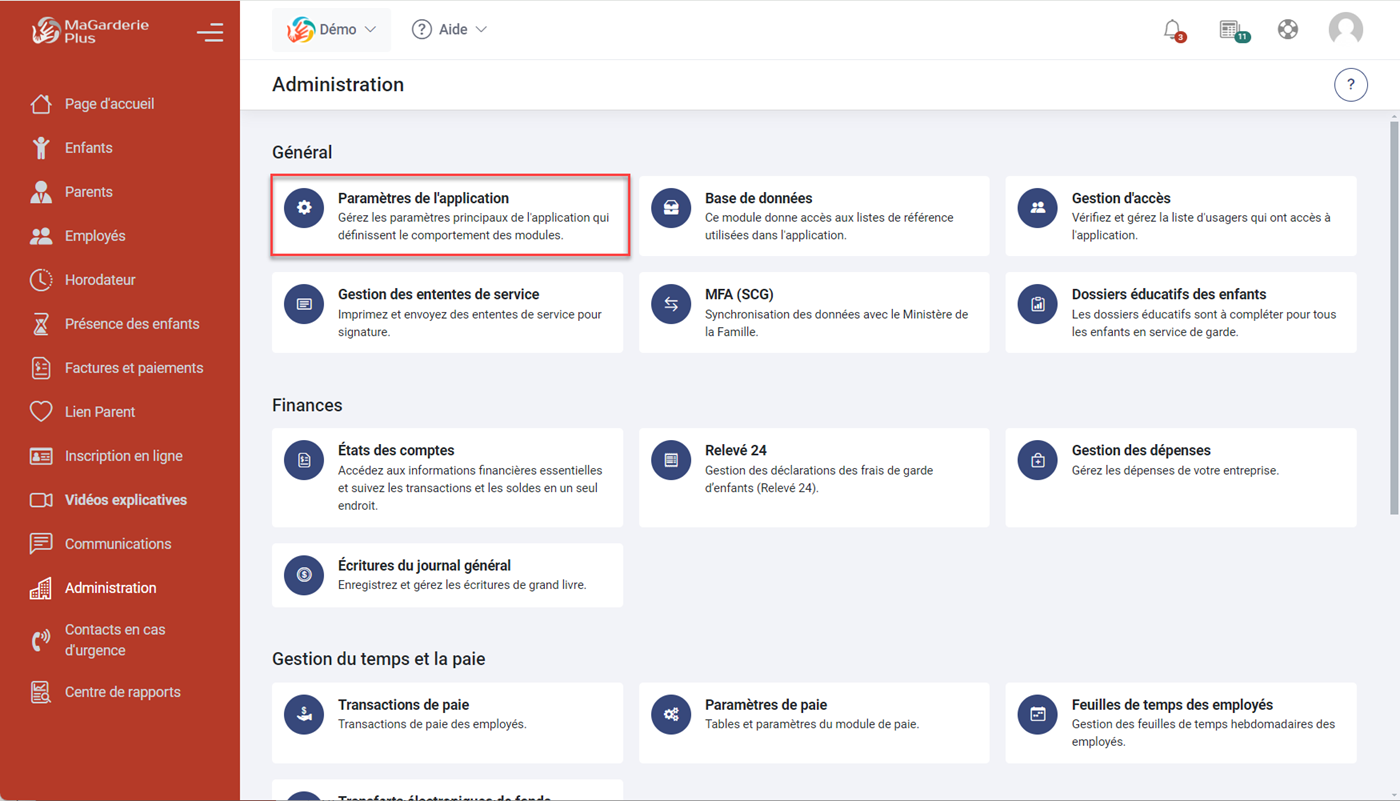Click the Communications chat icon
The image size is (1400, 801).
(41, 544)
